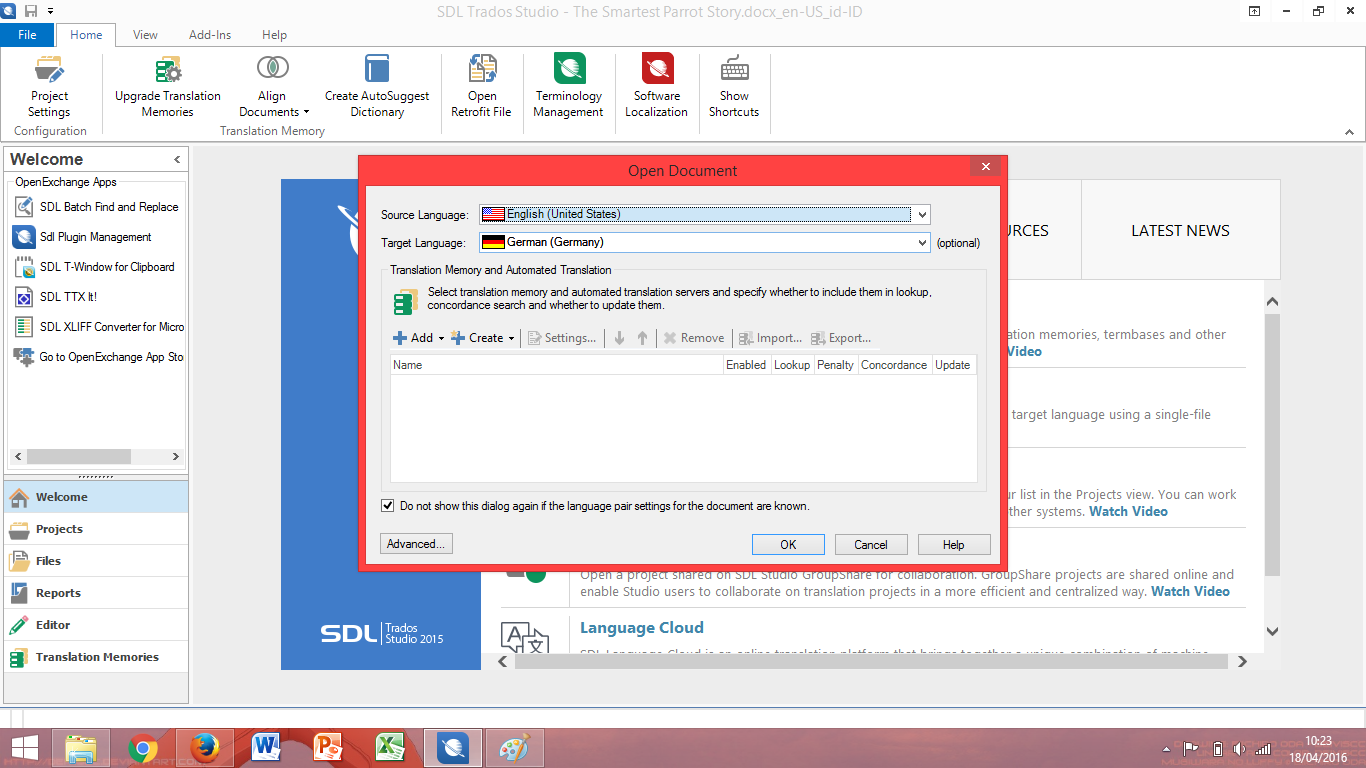
Task: Expand the Align Documents dropdown
Action: click(x=308, y=112)
